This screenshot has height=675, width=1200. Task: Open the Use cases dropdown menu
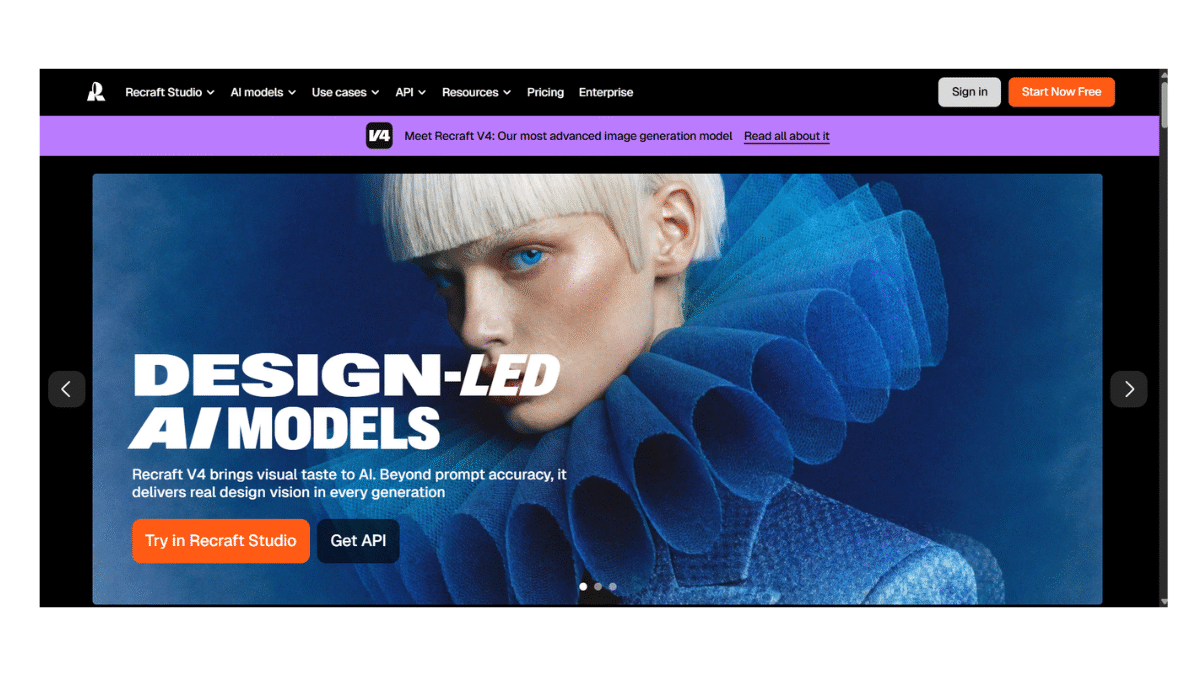pos(345,92)
